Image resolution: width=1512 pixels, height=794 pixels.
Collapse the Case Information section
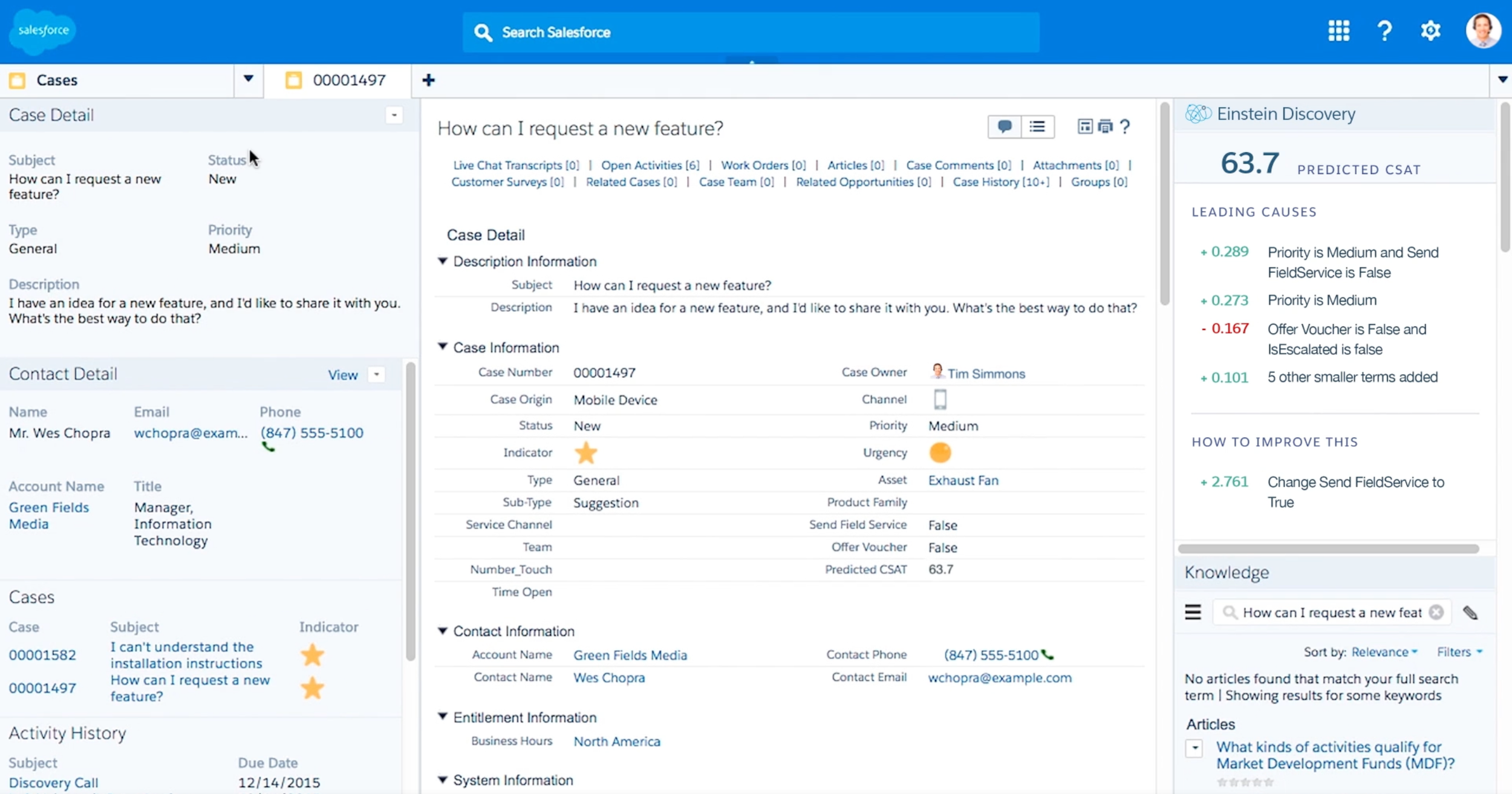coord(443,347)
